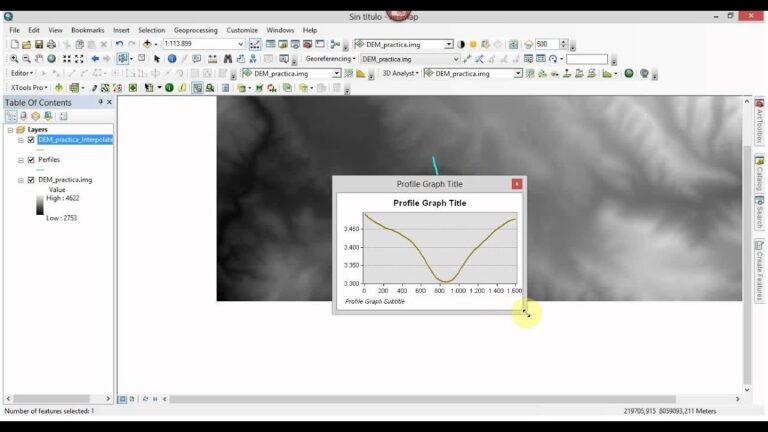
Task: Open the map scale dropdown
Action: (240, 44)
